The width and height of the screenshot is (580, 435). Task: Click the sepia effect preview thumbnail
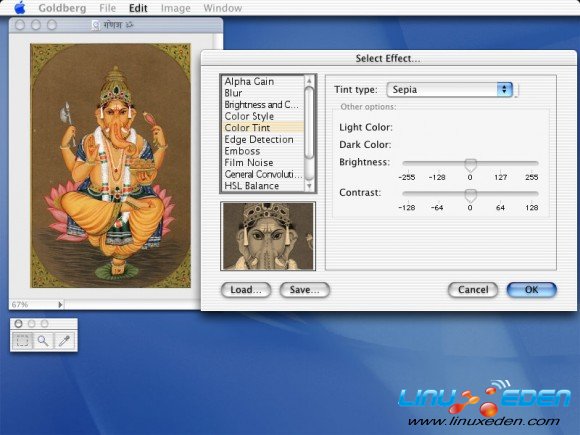pos(268,236)
